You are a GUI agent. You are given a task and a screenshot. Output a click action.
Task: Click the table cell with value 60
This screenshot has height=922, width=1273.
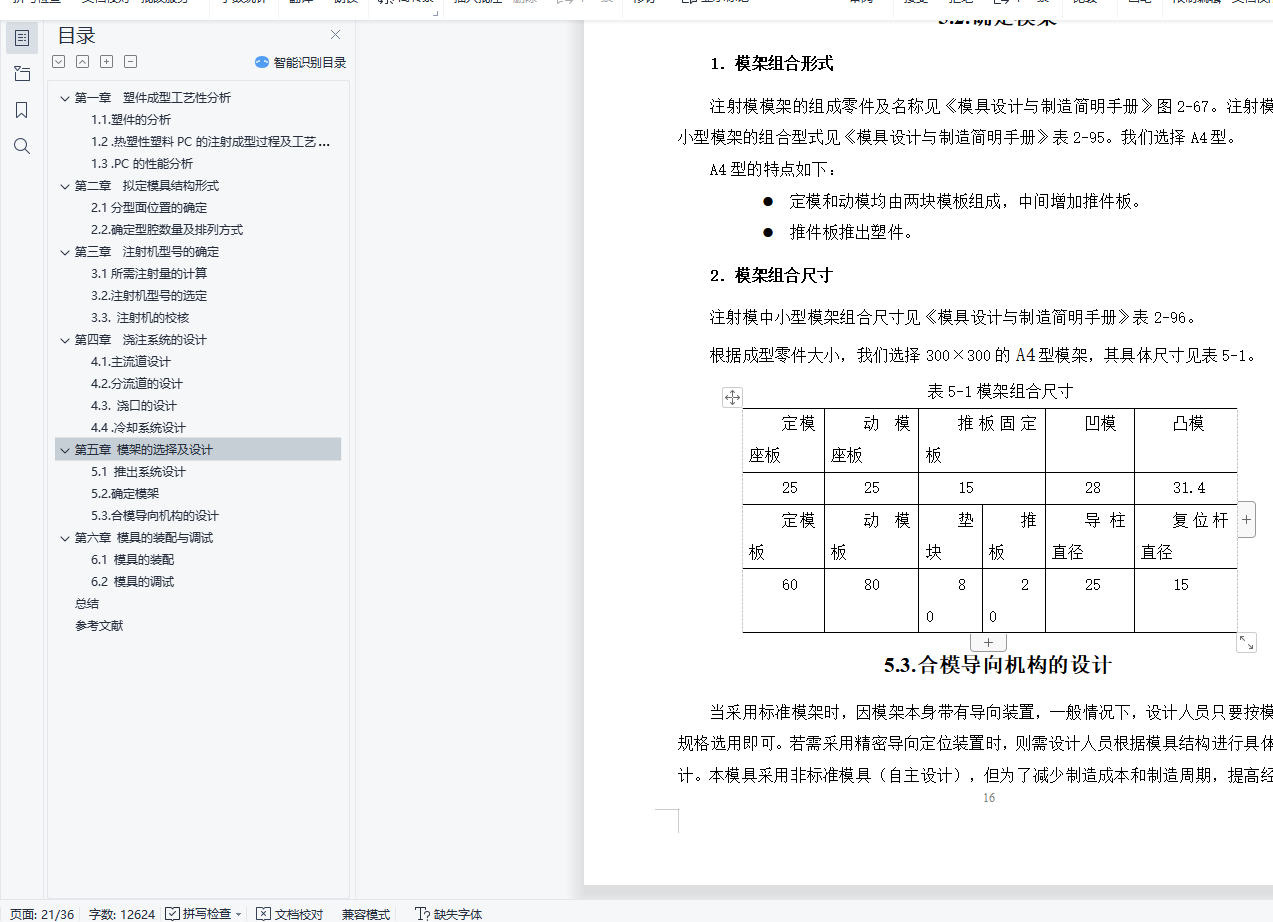(x=784, y=600)
